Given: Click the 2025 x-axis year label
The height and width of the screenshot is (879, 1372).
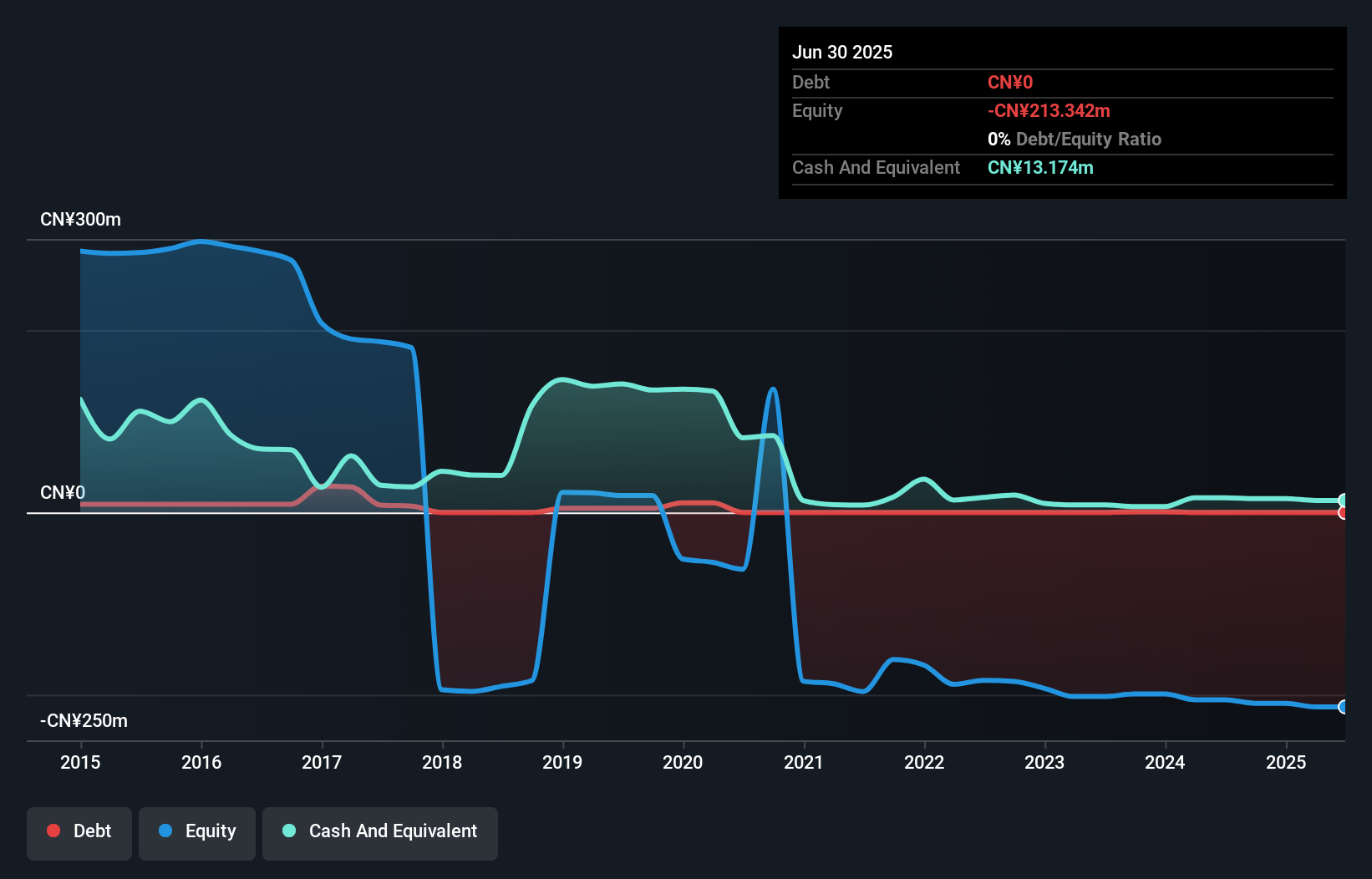Looking at the screenshot, I should (1286, 762).
